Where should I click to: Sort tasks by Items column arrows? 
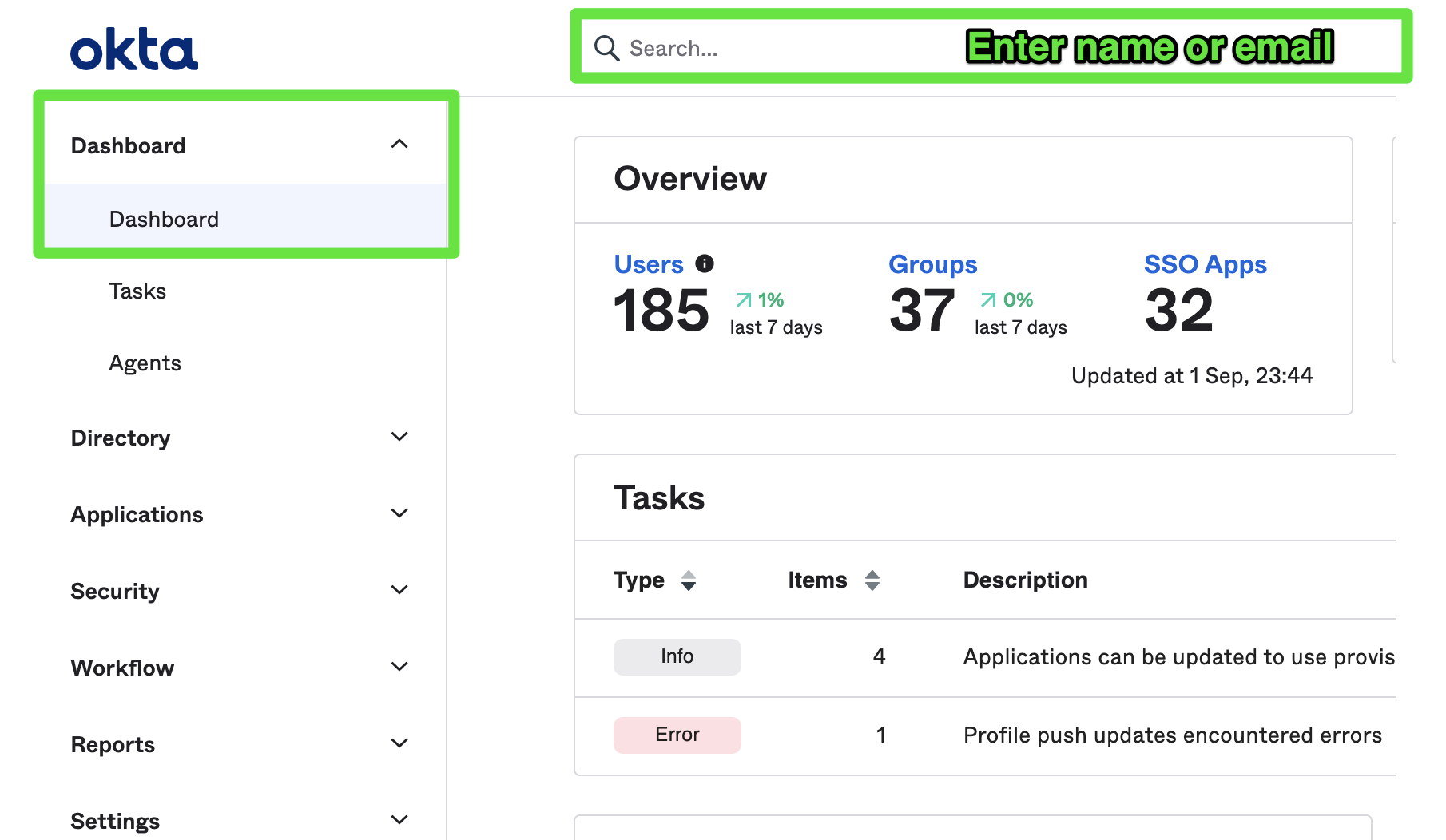(872, 580)
